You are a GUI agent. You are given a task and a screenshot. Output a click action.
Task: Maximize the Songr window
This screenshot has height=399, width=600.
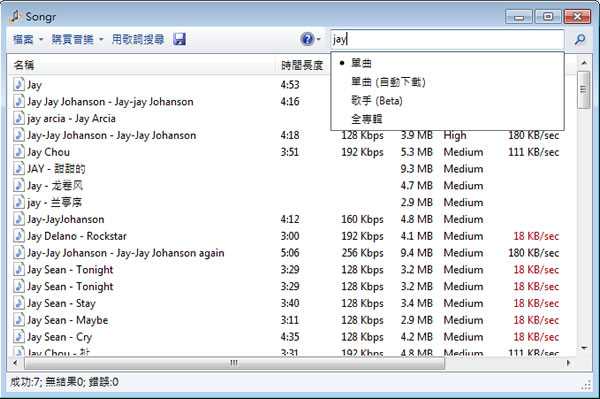(548, 17)
